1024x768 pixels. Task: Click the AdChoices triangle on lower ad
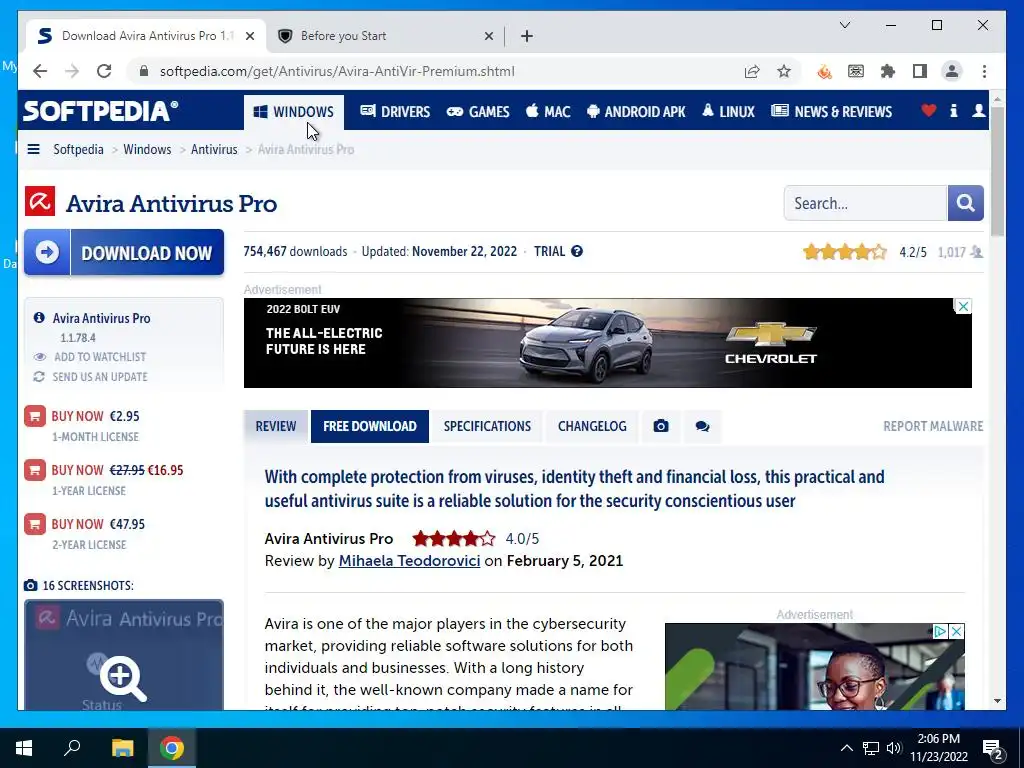tap(940, 632)
